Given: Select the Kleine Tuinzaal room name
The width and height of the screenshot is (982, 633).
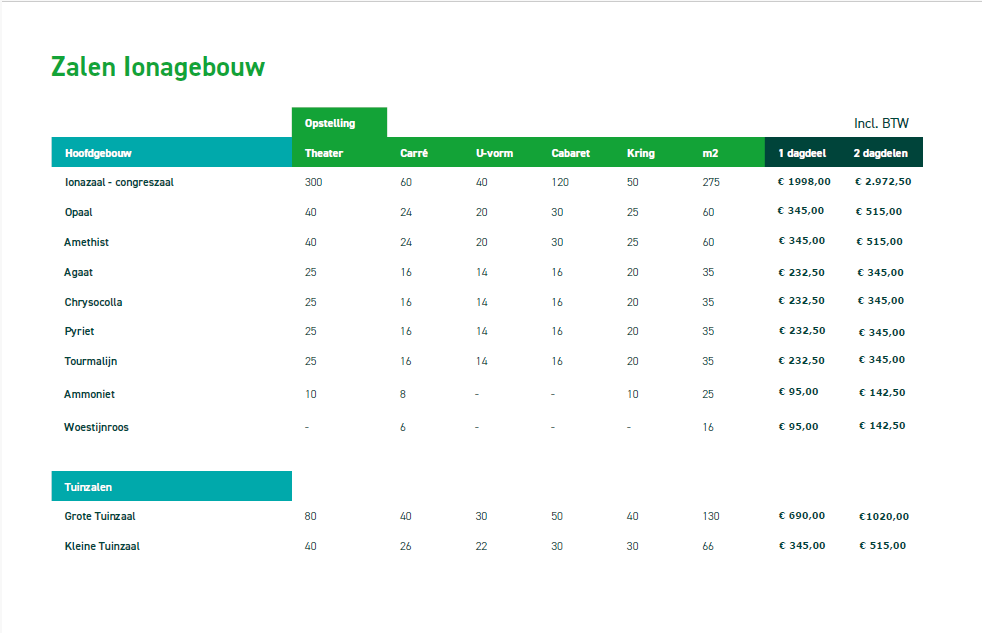Looking at the screenshot, I should [x=102, y=546].
